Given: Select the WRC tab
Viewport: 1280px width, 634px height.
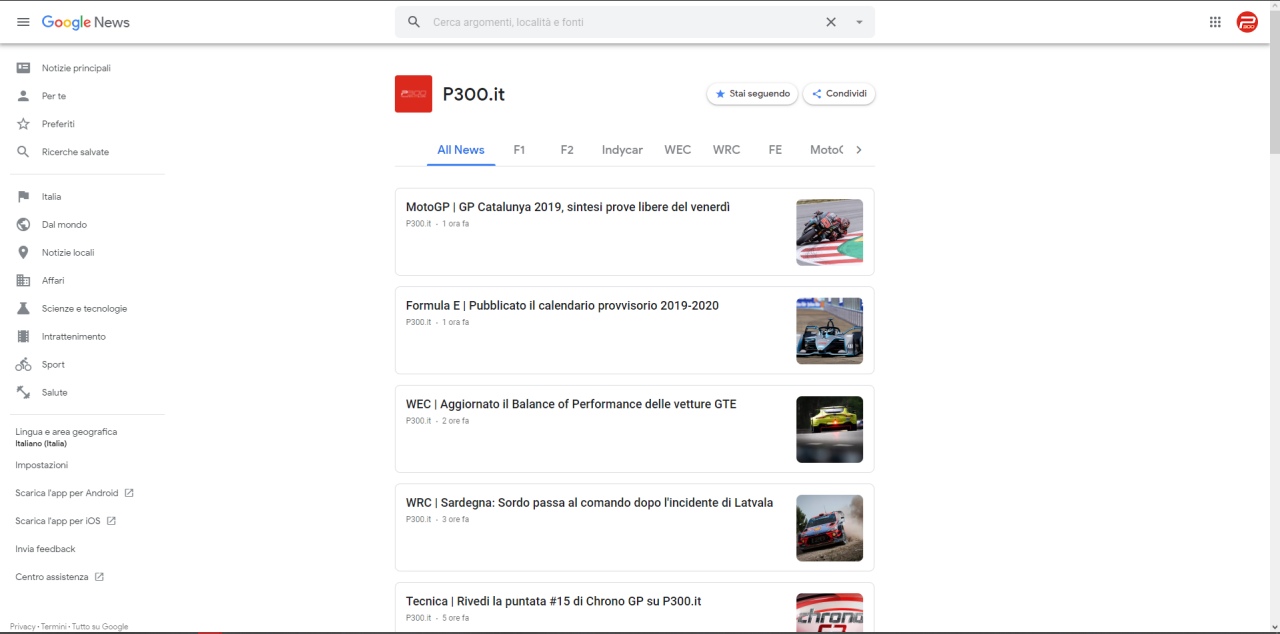Looking at the screenshot, I should pyautogui.click(x=726, y=150).
